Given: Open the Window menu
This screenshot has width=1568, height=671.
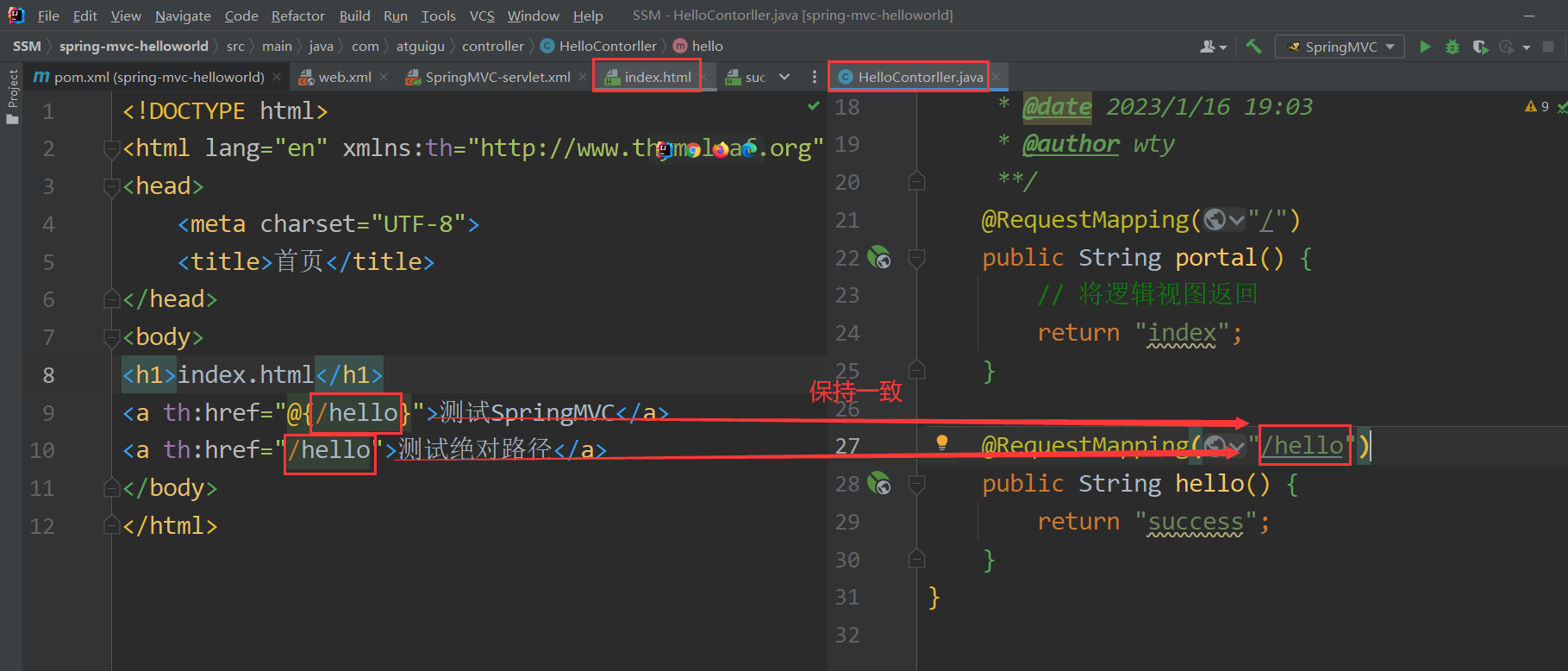Looking at the screenshot, I should (x=533, y=16).
